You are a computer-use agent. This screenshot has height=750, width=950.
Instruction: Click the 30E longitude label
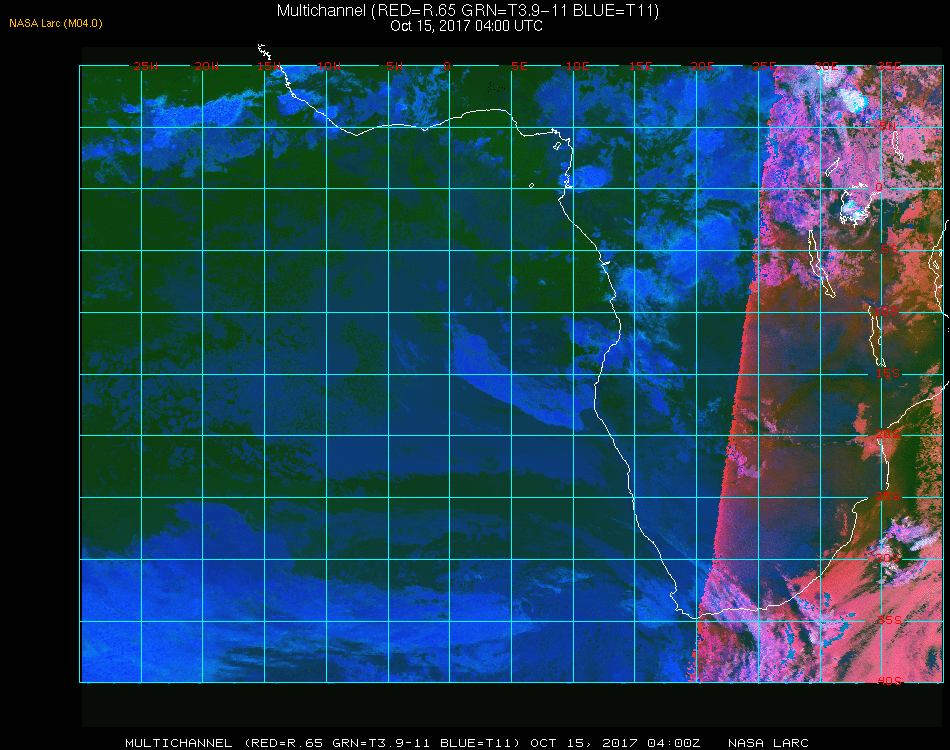(x=826, y=66)
